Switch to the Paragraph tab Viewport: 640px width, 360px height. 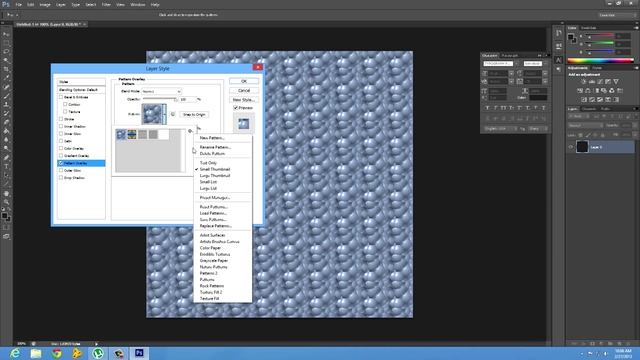click(x=510, y=56)
